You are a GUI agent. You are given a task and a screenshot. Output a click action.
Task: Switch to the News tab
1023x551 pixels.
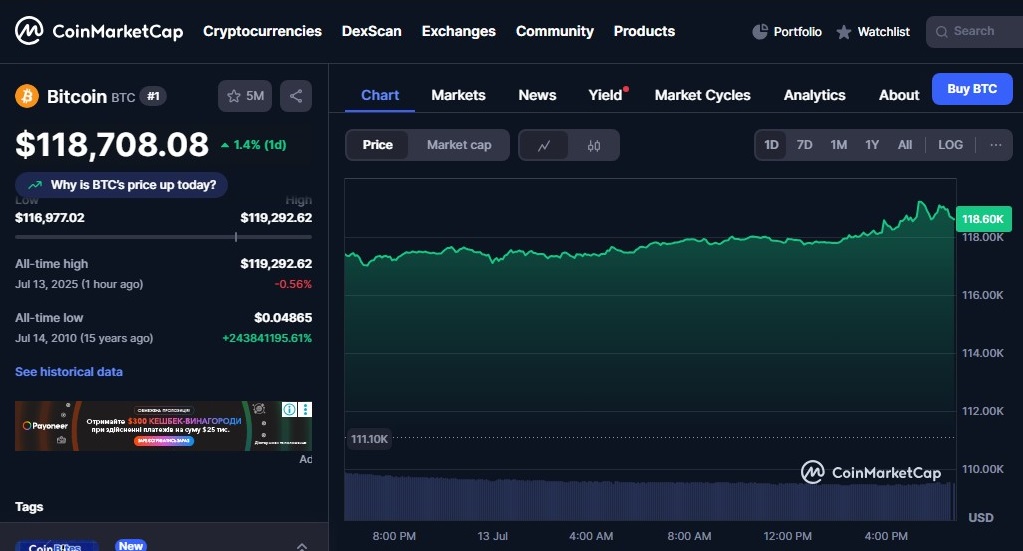538,95
